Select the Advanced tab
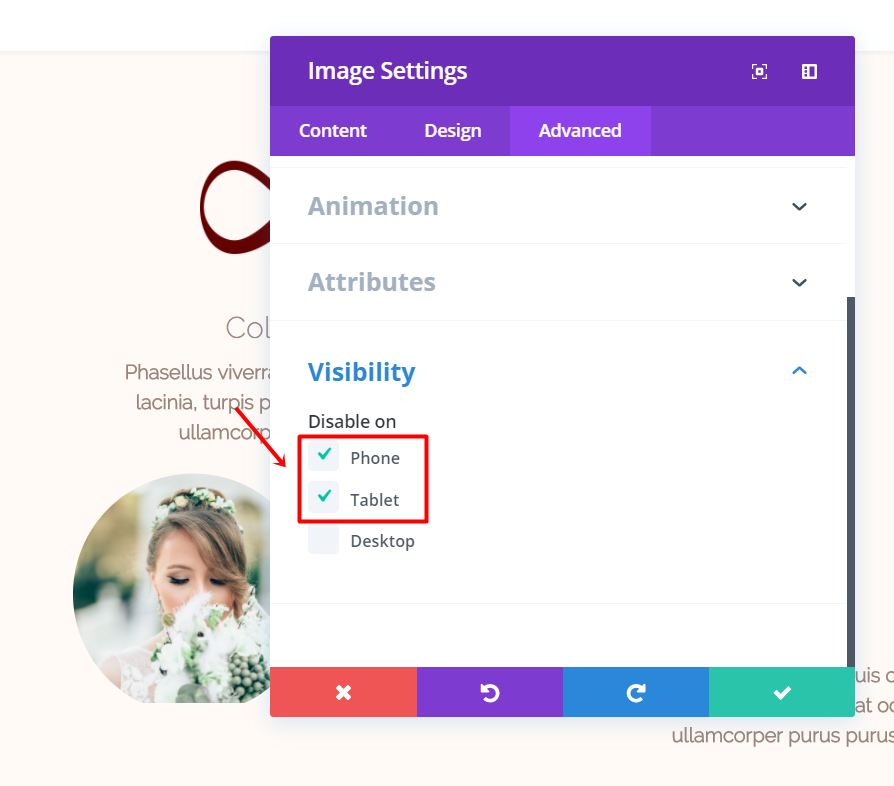 pyautogui.click(x=580, y=131)
